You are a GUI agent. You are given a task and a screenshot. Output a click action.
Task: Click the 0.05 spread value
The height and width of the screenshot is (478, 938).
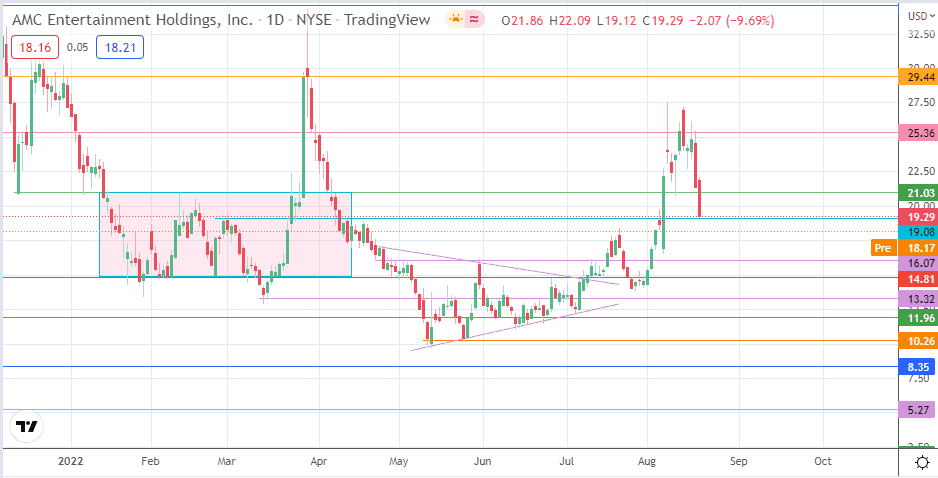[x=77, y=47]
